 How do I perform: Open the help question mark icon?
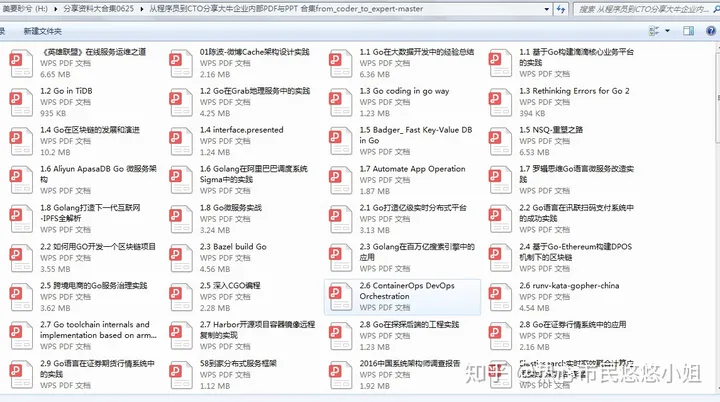pos(711,31)
